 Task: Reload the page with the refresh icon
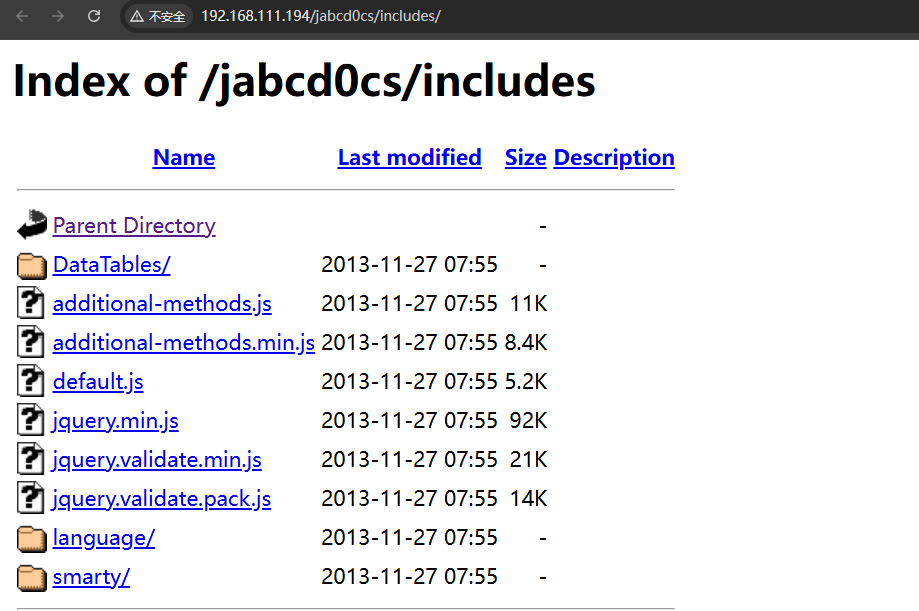(x=94, y=16)
